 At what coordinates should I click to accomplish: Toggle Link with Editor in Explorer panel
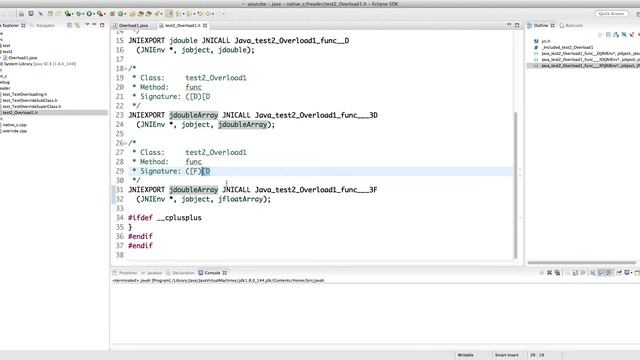(x=77, y=25)
